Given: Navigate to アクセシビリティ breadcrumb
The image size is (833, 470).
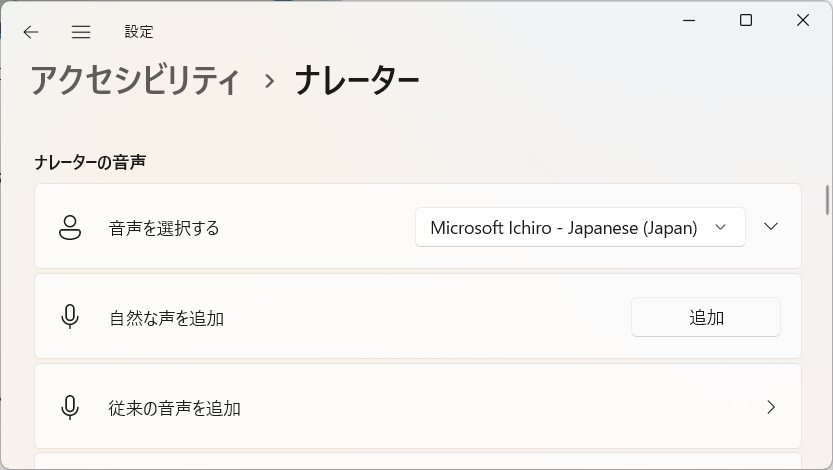Looking at the screenshot, I should 135,81.
